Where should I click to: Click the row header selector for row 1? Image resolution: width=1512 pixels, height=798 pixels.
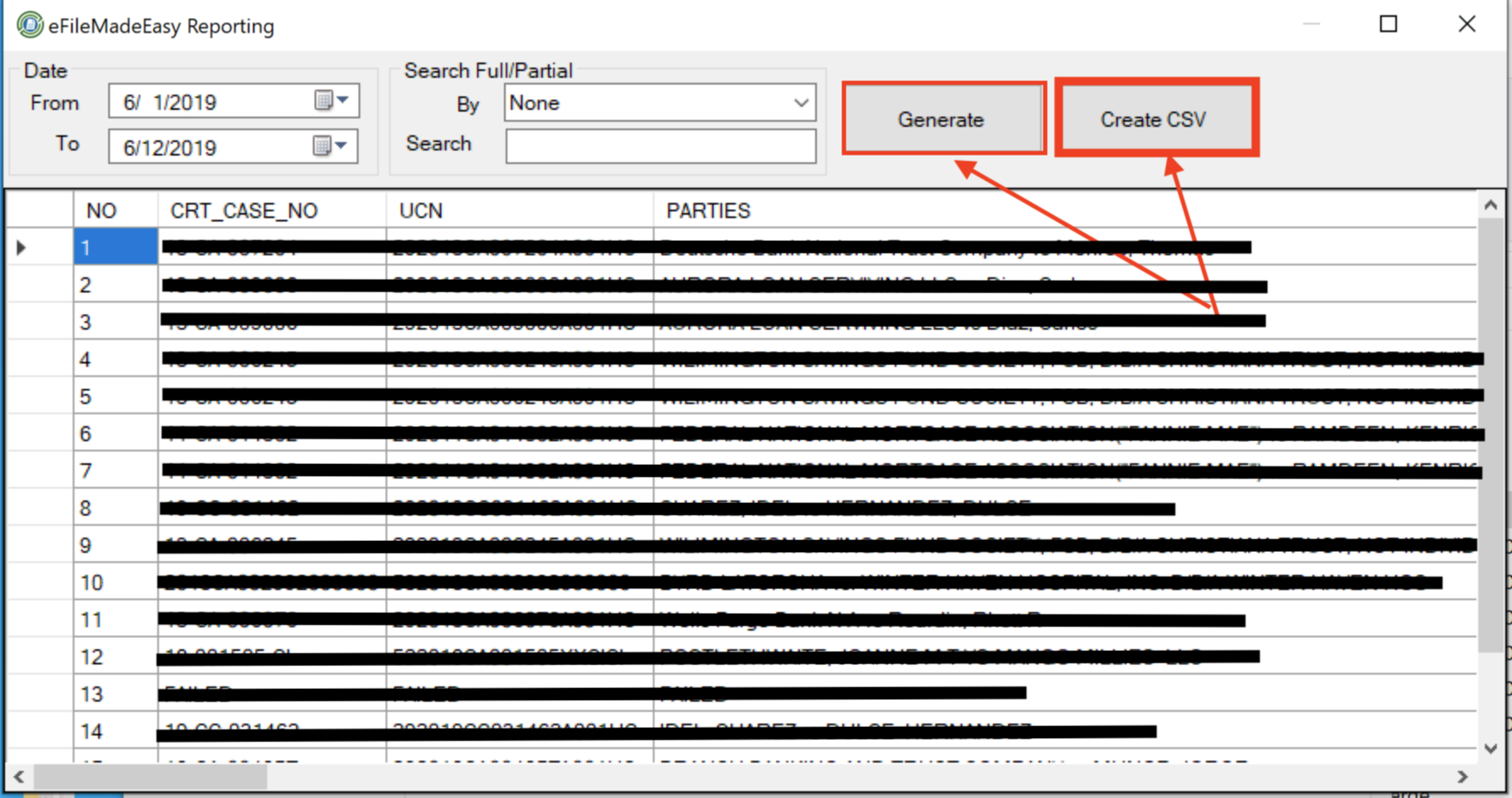click(x=40, y=248)
